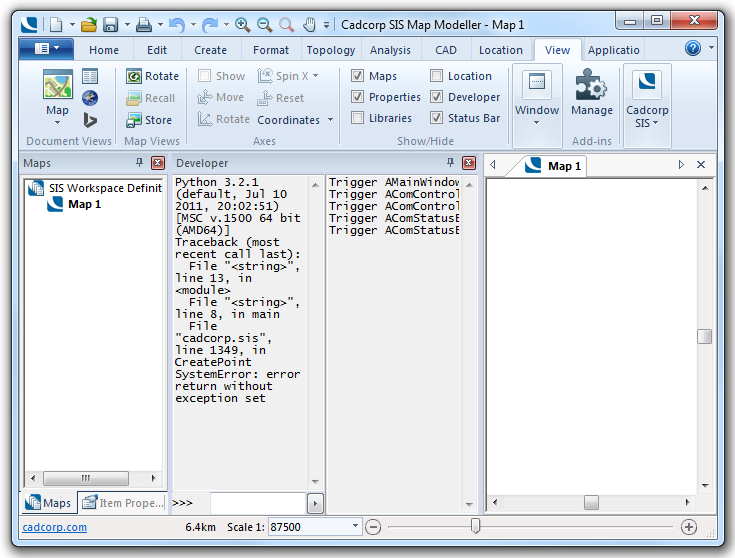Pin the Developer panel with pushpin
This screenshot has width=735, height=558.
point(450,163)
